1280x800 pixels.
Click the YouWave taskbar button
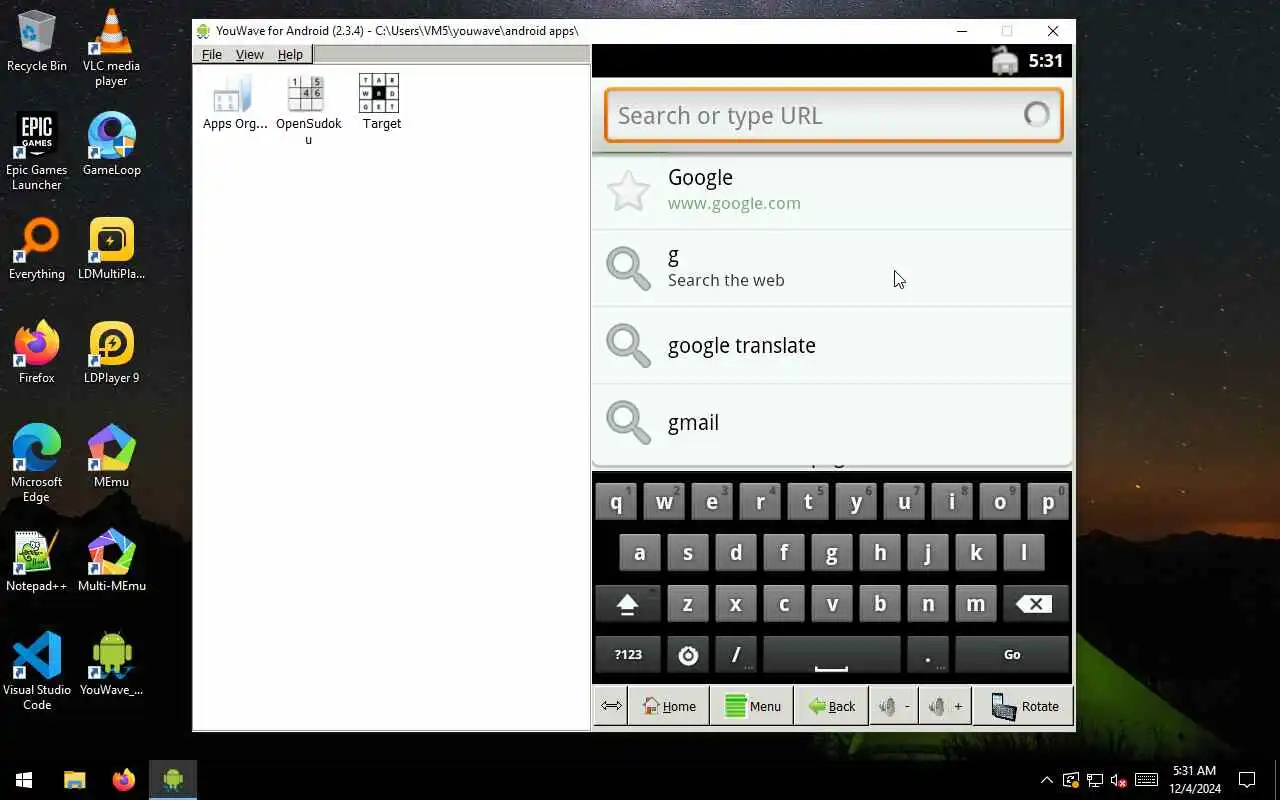click(173, 780)
